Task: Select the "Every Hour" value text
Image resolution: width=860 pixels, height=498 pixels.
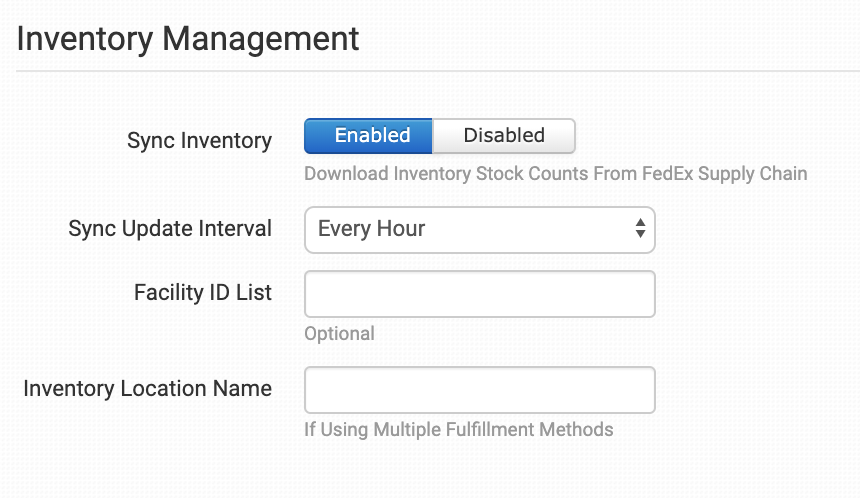Action: click(372, 229)
